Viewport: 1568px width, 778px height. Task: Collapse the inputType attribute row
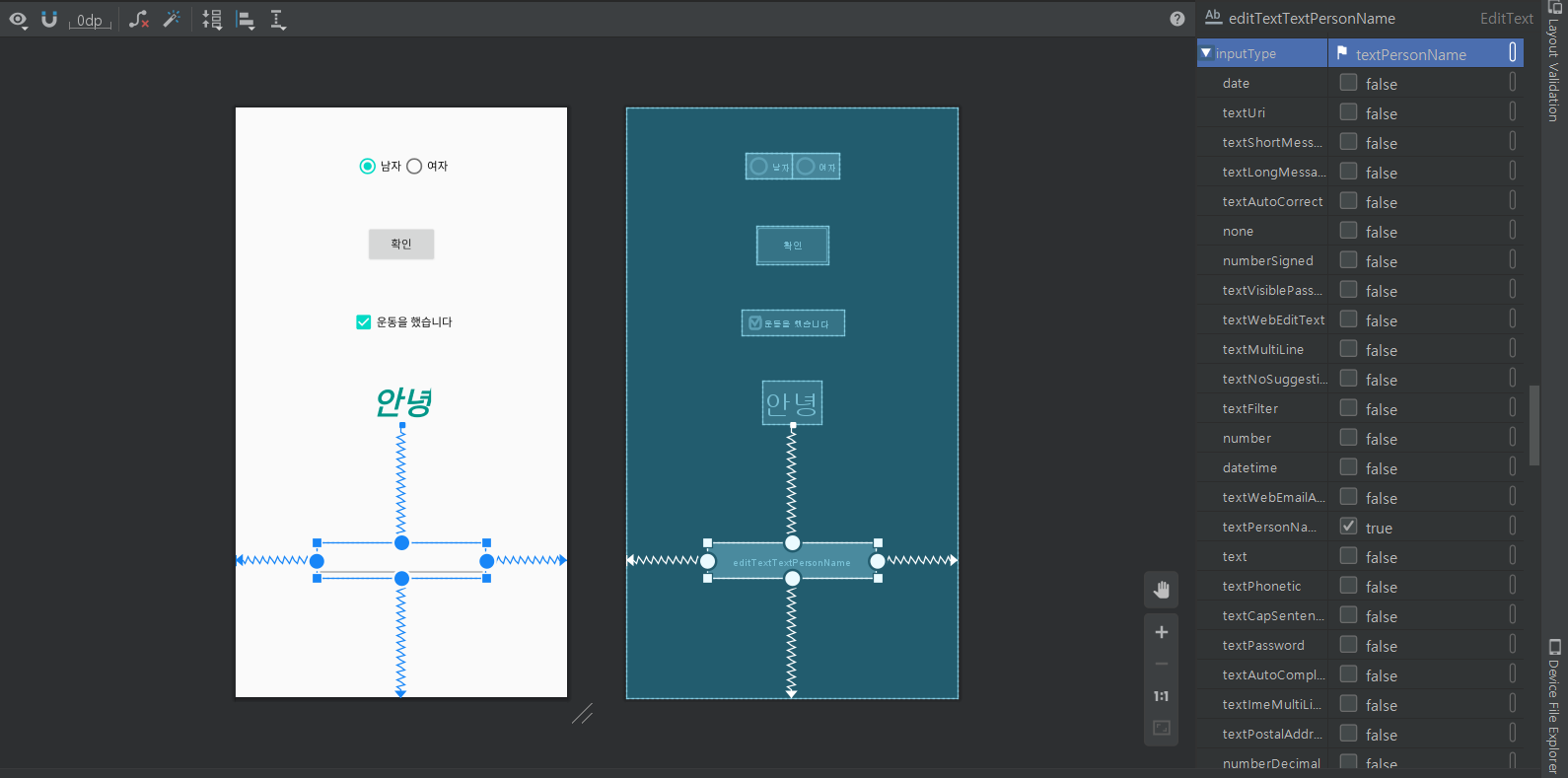click(1206, 53)
